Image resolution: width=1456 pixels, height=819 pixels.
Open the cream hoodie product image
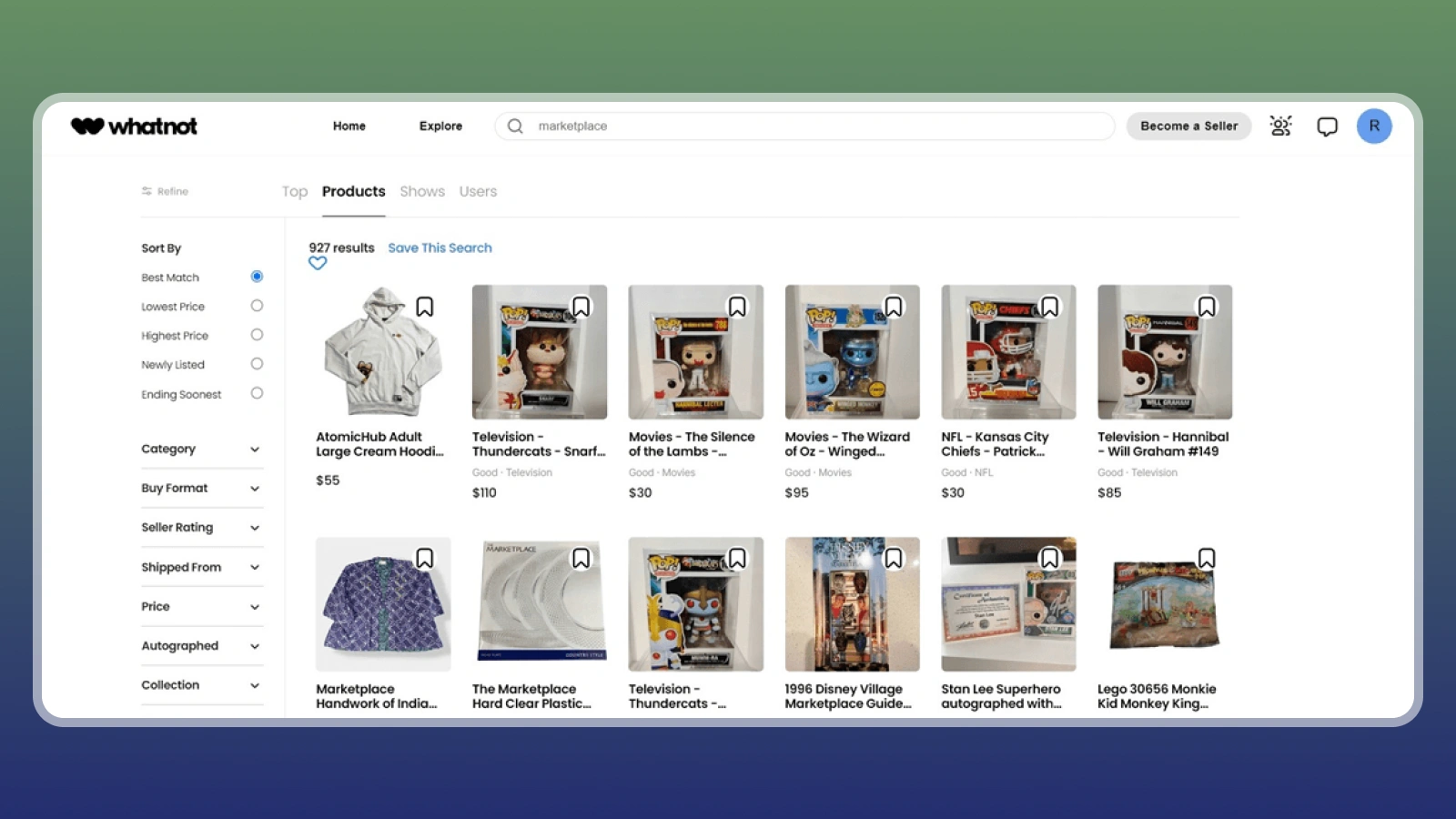coord(383,352)
